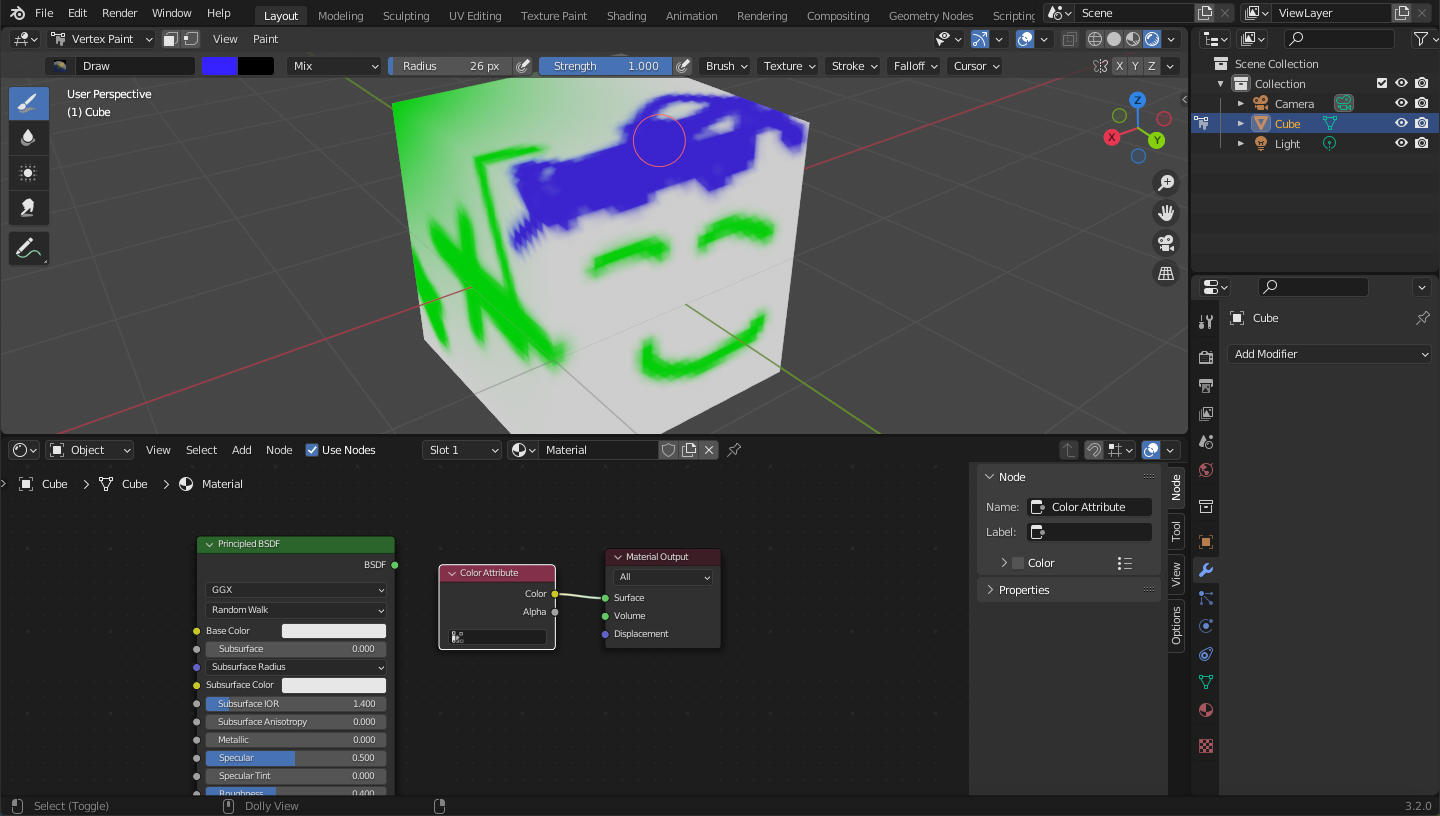1440x816 pixels.
Task: Click the Blender logo icon
Action: (17, 13)
